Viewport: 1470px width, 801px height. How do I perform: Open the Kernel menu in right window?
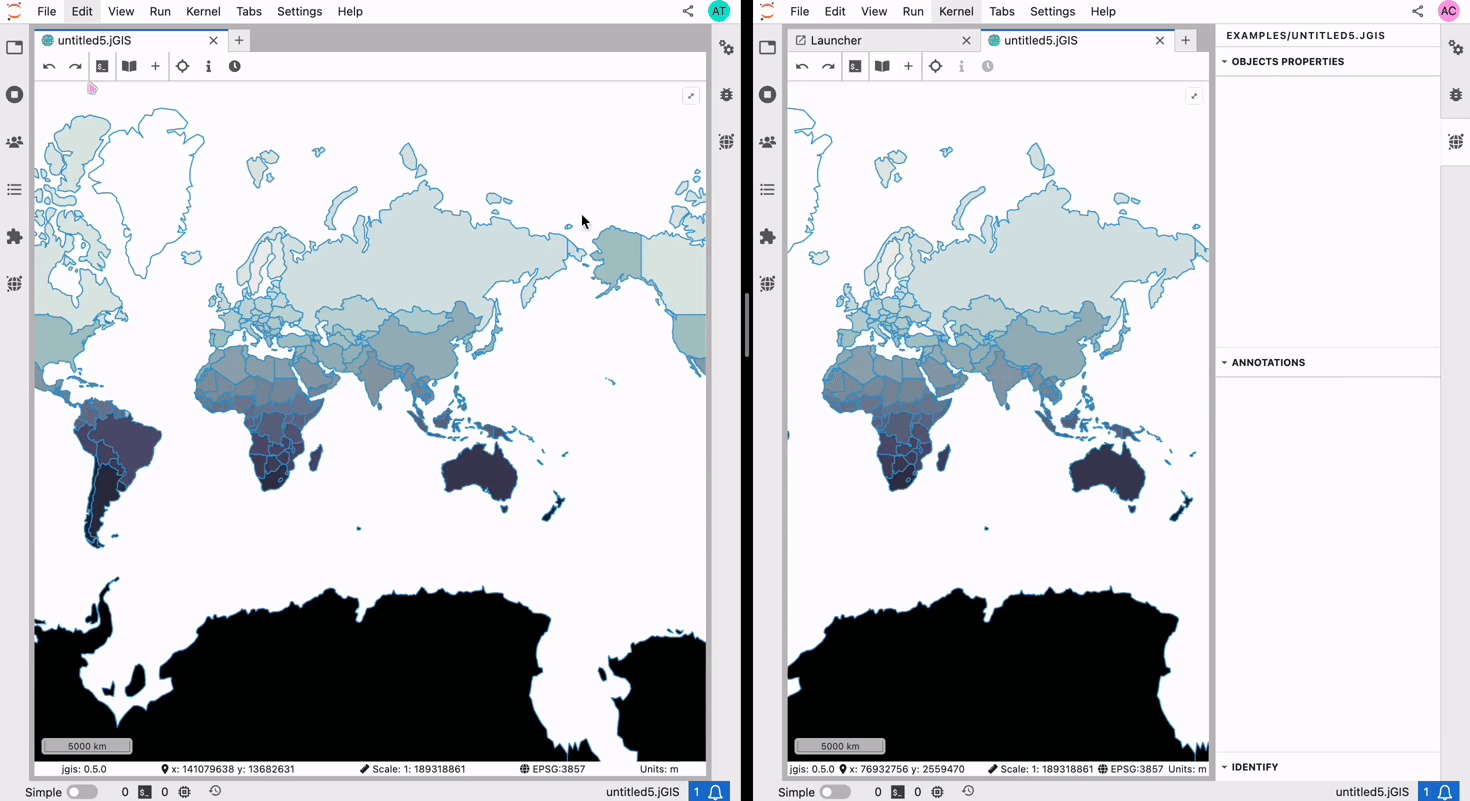955,12
